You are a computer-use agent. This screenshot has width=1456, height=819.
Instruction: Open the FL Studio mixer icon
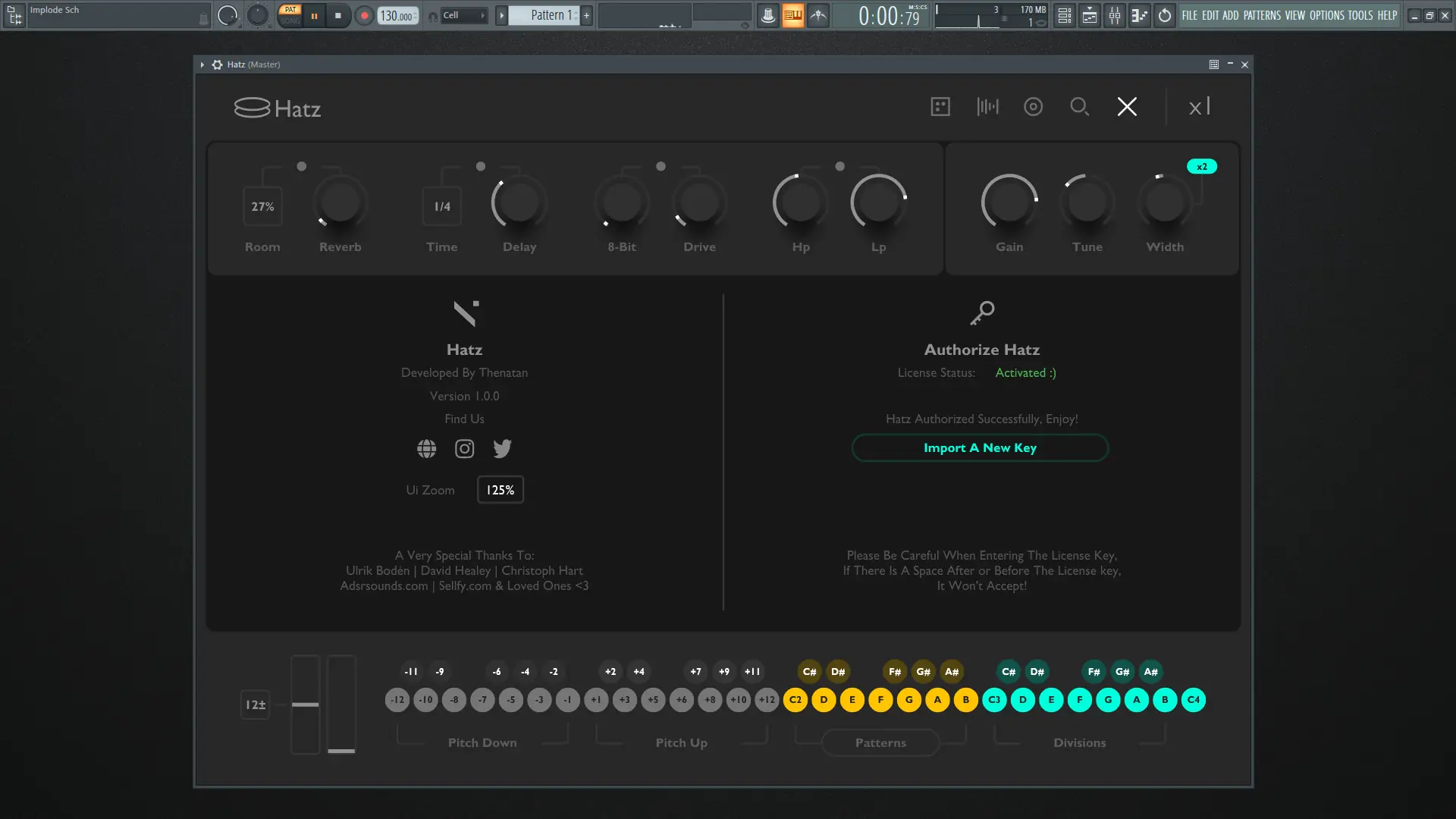point(1114,15)
